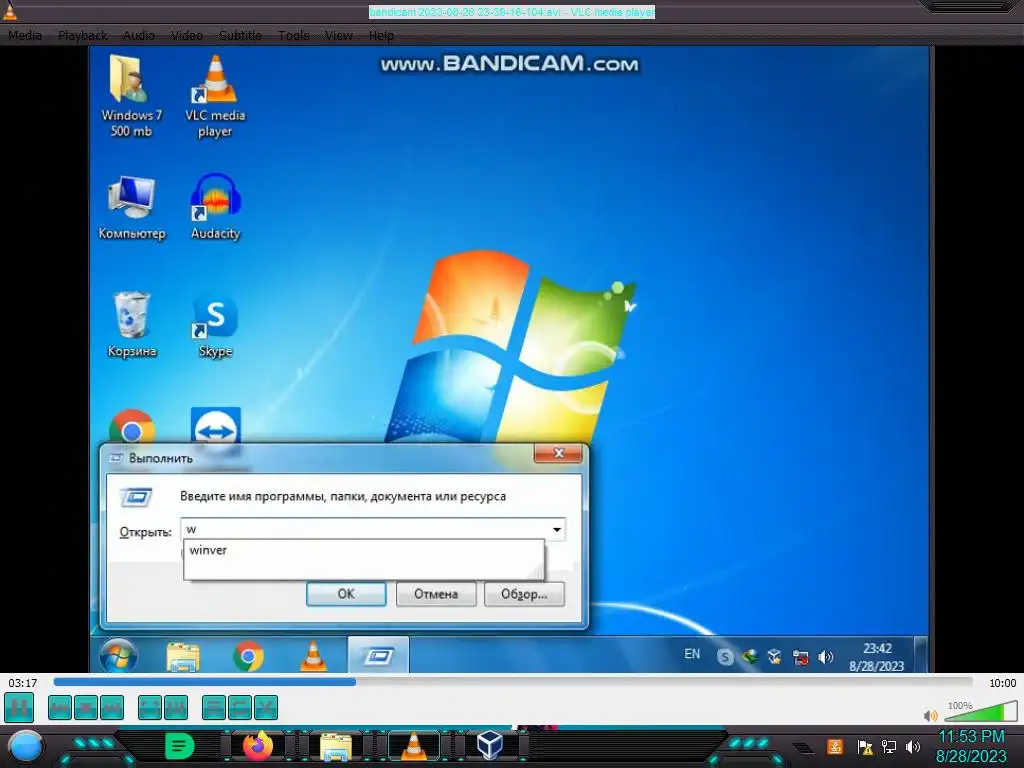The width and height of the screenshot is (1024, 768).
Task: Click the speaker tray icon in video taskbar
Action: 825,657
